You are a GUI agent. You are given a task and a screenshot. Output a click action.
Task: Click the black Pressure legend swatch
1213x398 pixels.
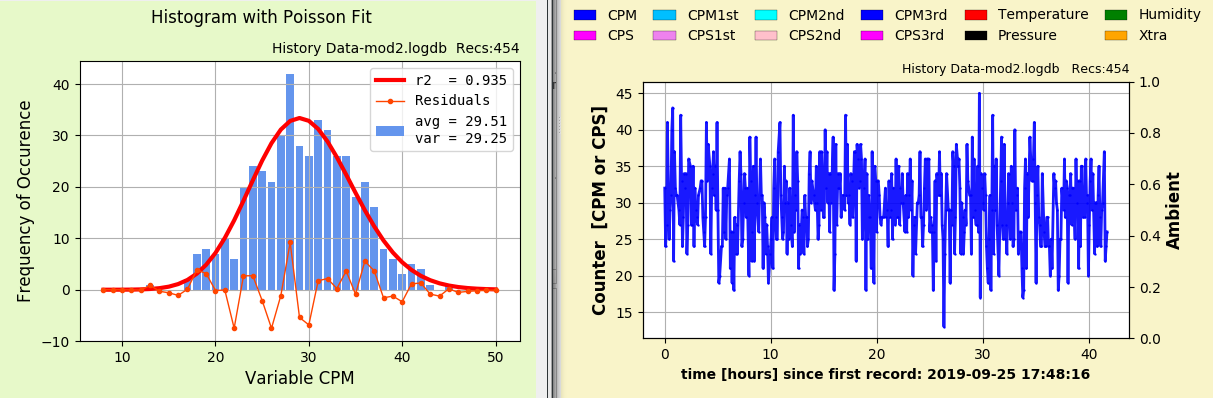tap(975, 35)
